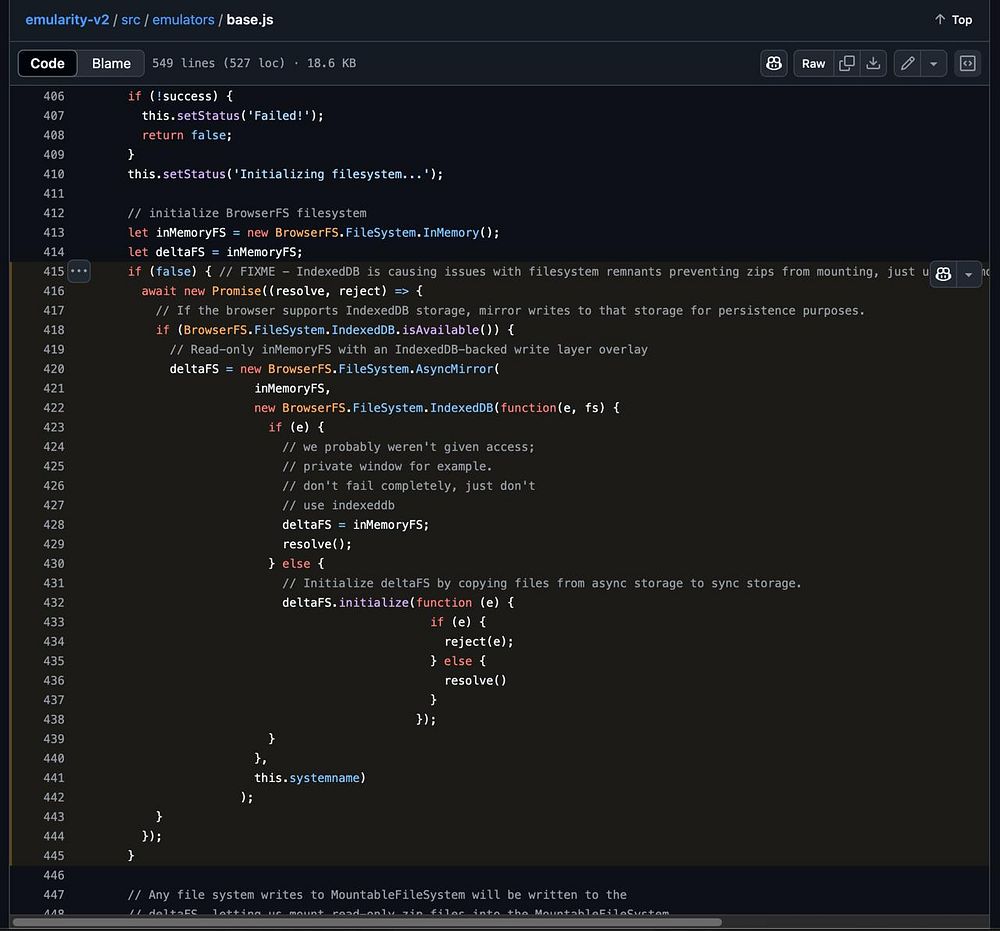Viewport: 1000px width, 931px height.
Task: Open Copilot from the file toolbar
Action: pyautogui.click(x=774, y=63)
